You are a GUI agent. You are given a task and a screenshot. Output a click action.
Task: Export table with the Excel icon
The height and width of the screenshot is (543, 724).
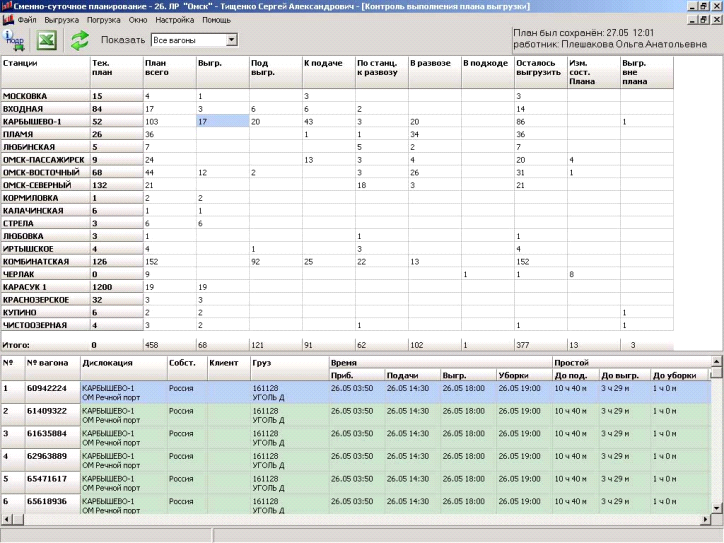pyautogui.click(x=46, y=40)
